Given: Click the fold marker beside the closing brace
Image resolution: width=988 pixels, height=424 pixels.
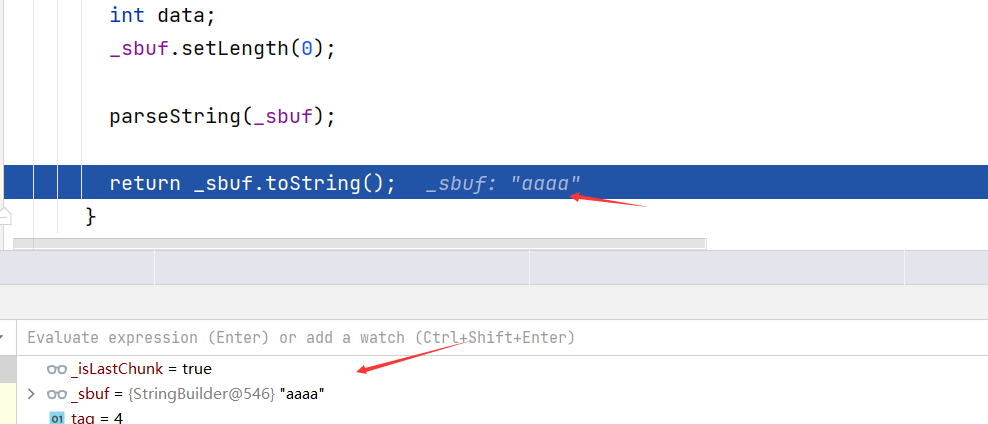Looking at the screenshot, I should [x=6, y=217].
